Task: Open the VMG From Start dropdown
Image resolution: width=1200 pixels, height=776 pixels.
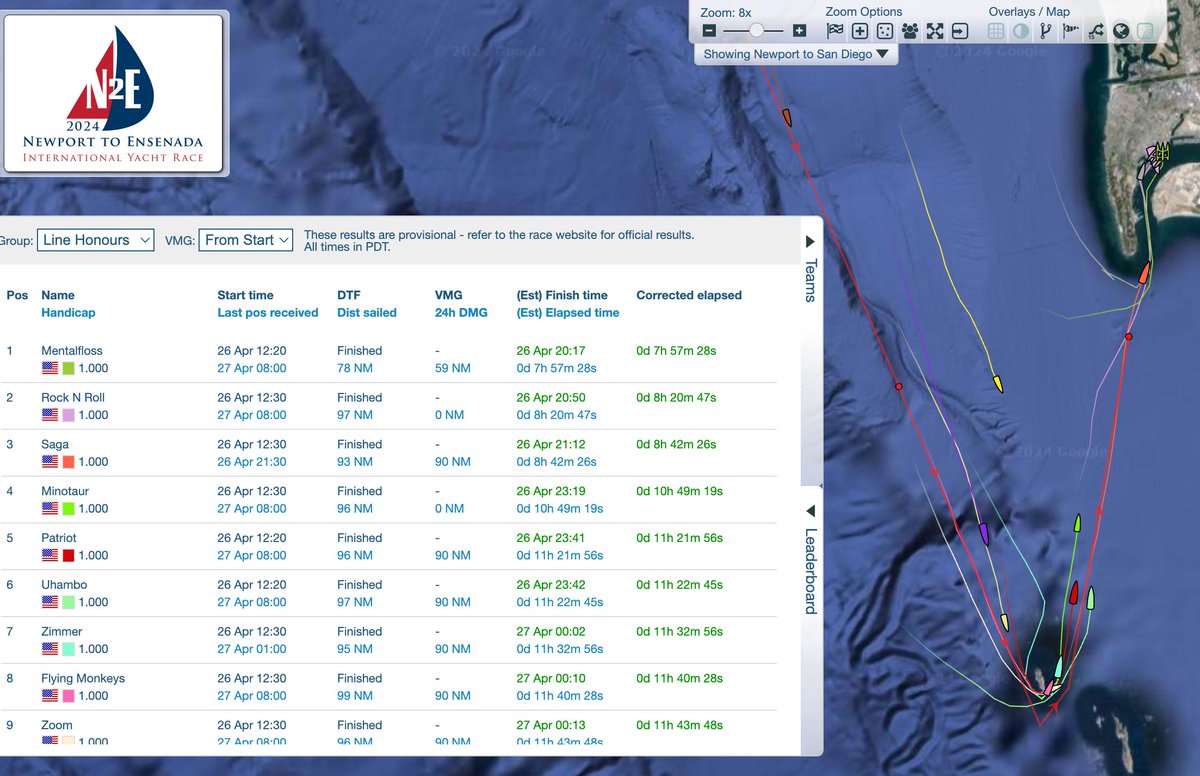Action: pyautogui.click(x=246, y=240)
